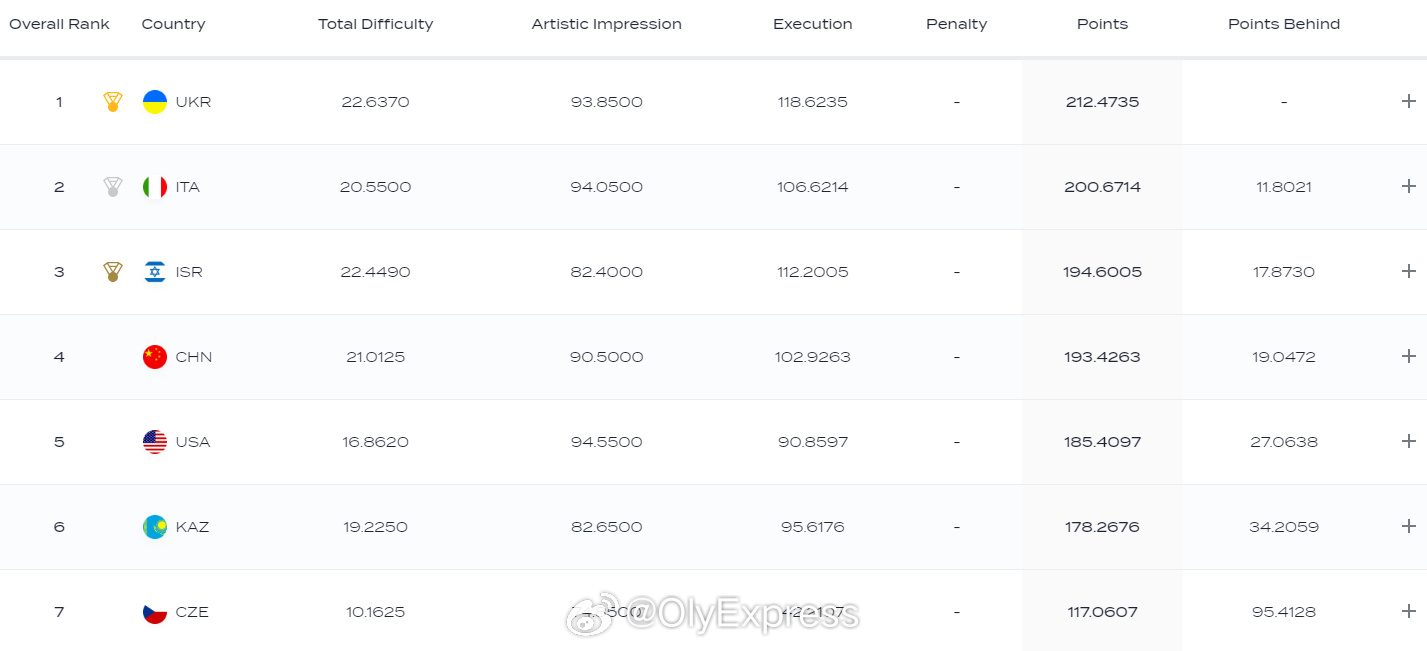Click the Italy flag icon
The image size is (1427, 651).
(155, 187)
